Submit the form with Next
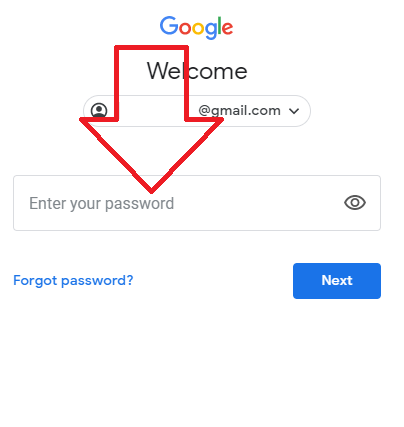The width and height of the screenshot is (404, 427). point(337,281)
